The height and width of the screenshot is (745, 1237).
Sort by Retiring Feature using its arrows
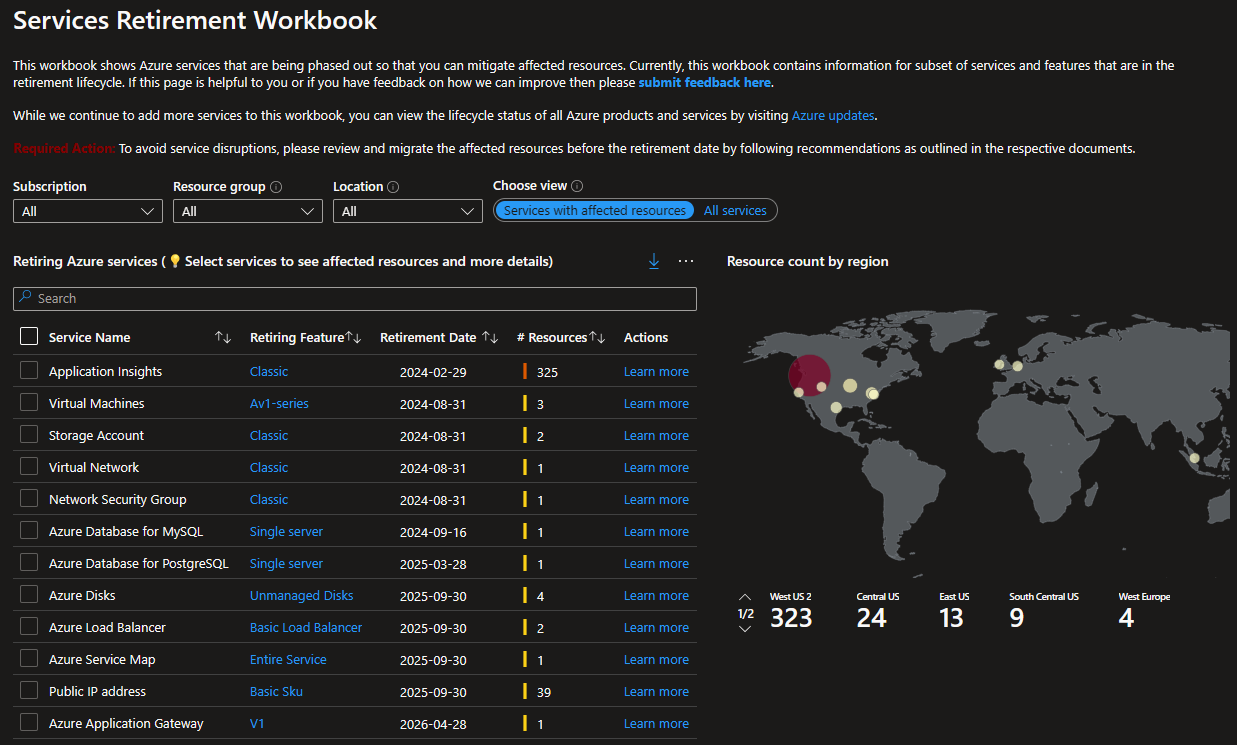[354, 338]
